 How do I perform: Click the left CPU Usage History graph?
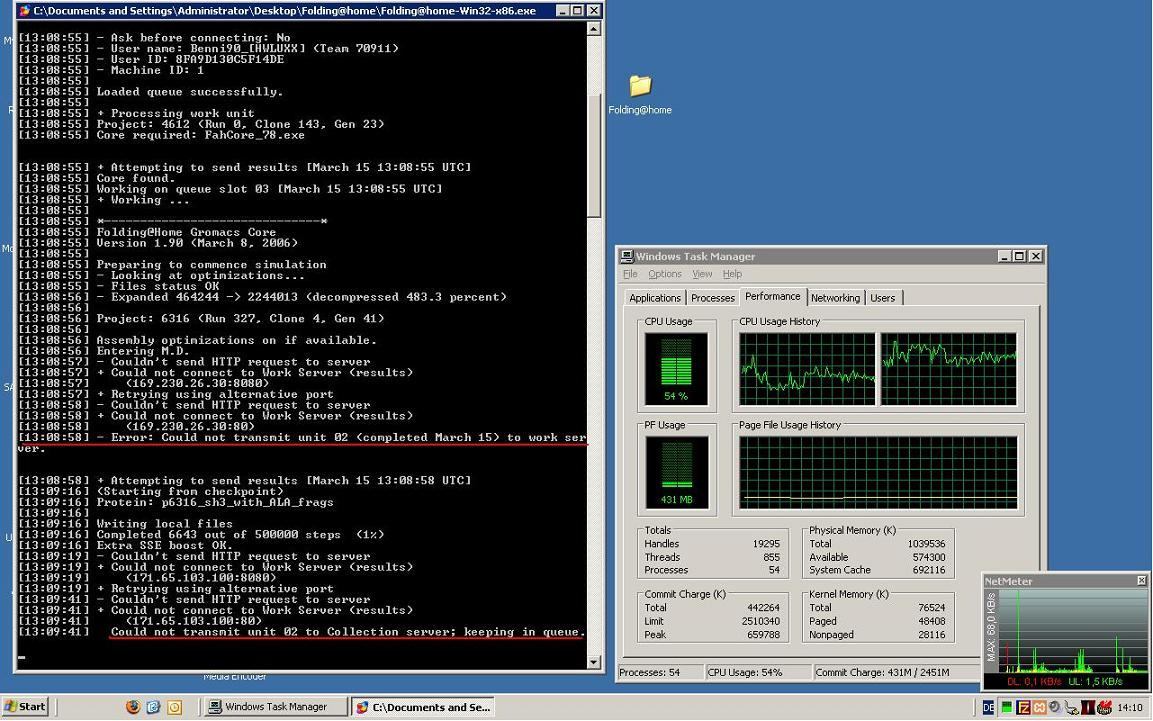point(807,369)
